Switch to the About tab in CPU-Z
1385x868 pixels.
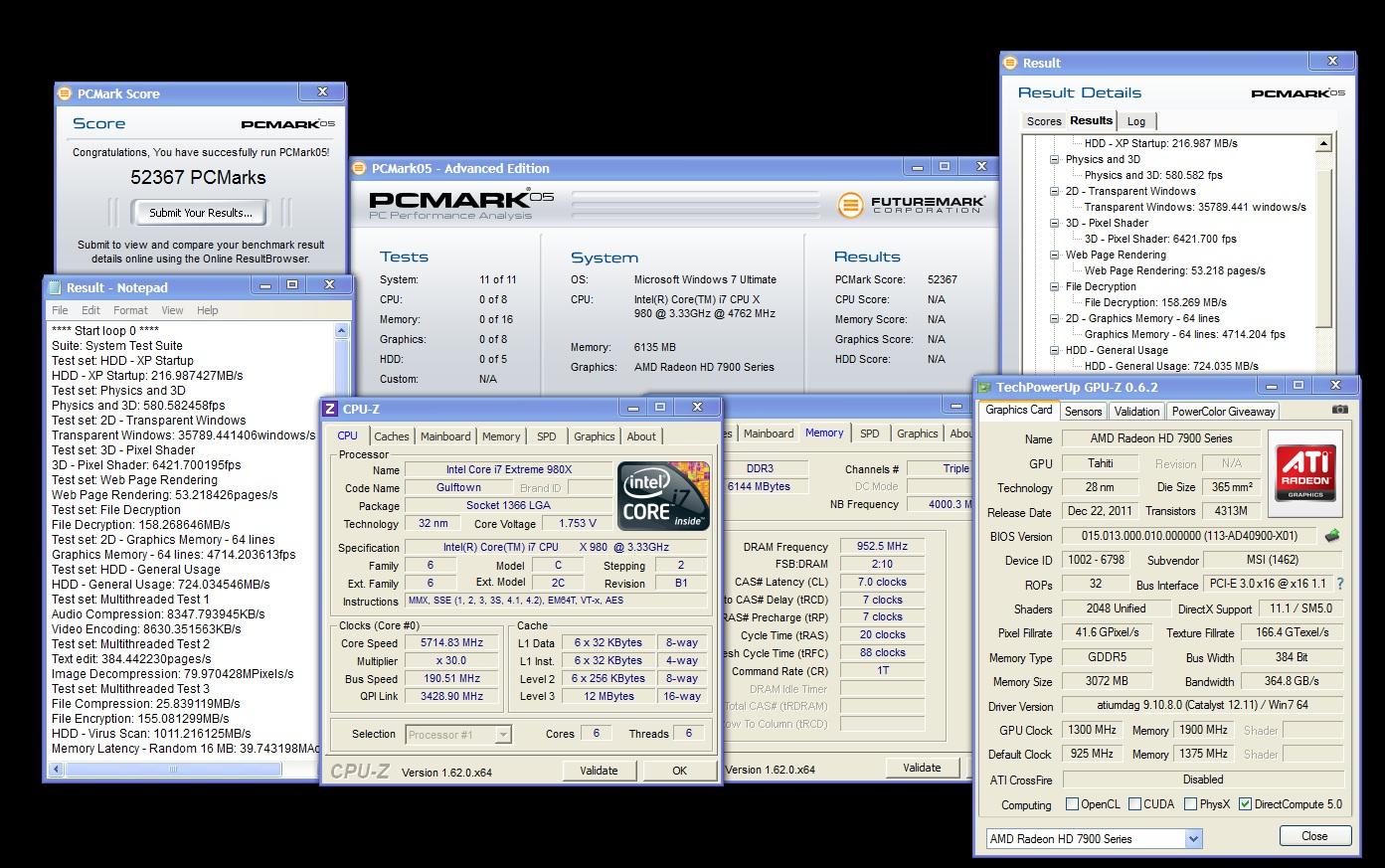click(641, 436)
